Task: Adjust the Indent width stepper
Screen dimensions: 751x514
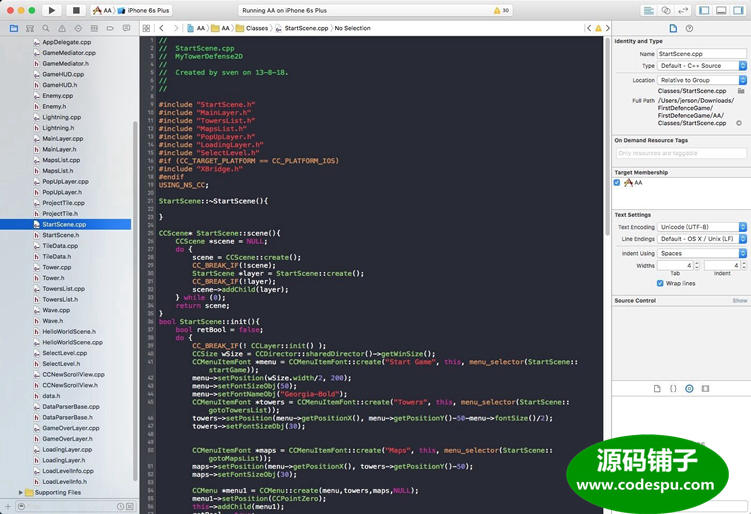Action: [743, 265]
